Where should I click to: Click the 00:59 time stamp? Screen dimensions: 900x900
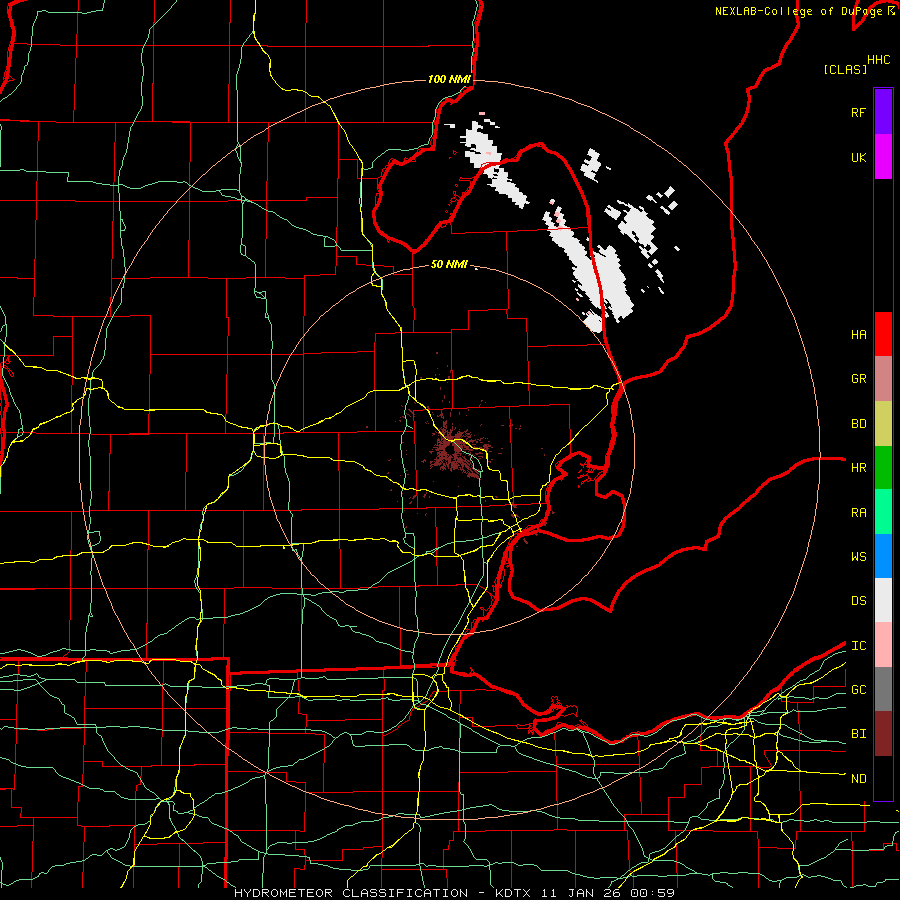[x=652, y=893]
